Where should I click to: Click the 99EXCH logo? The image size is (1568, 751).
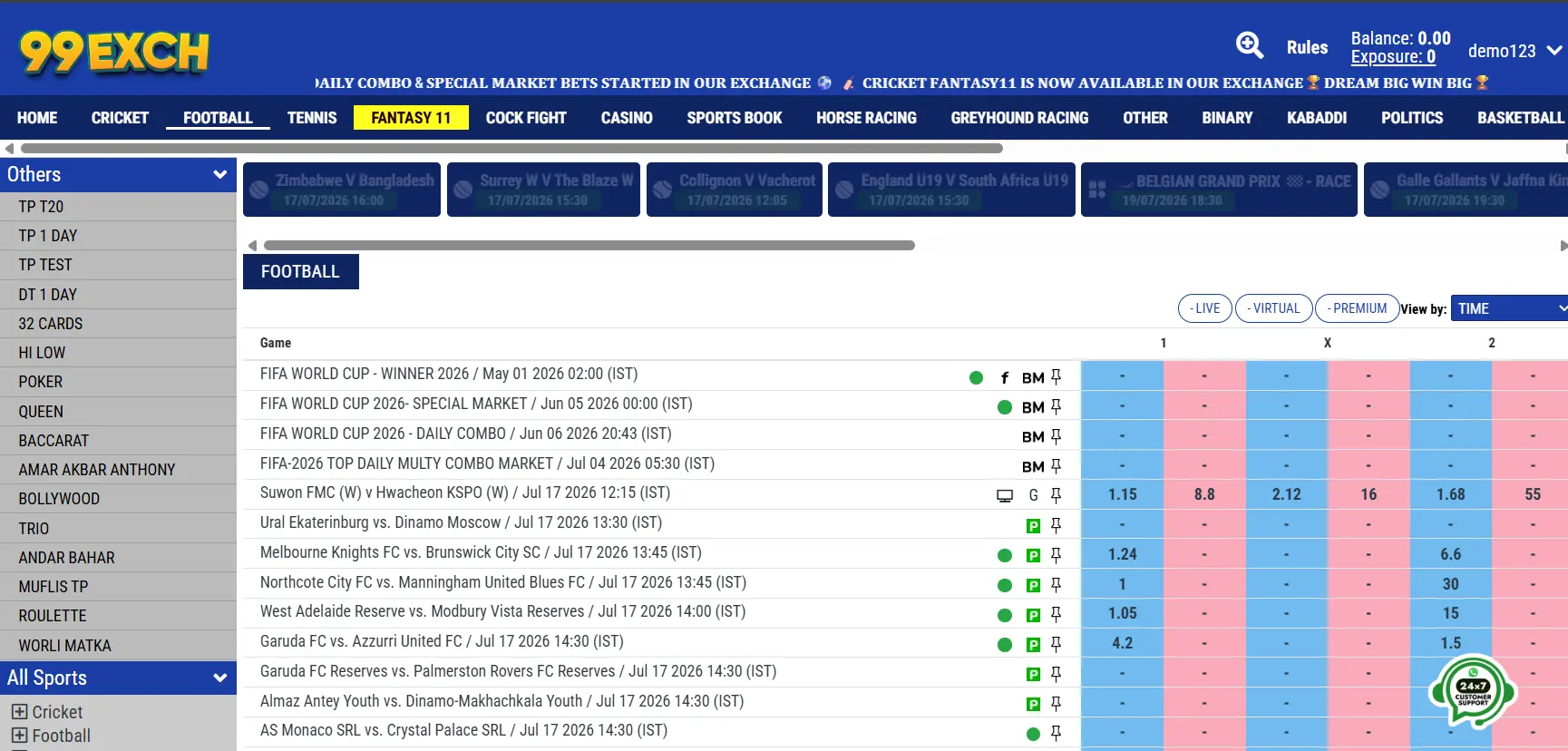point(114,52)
